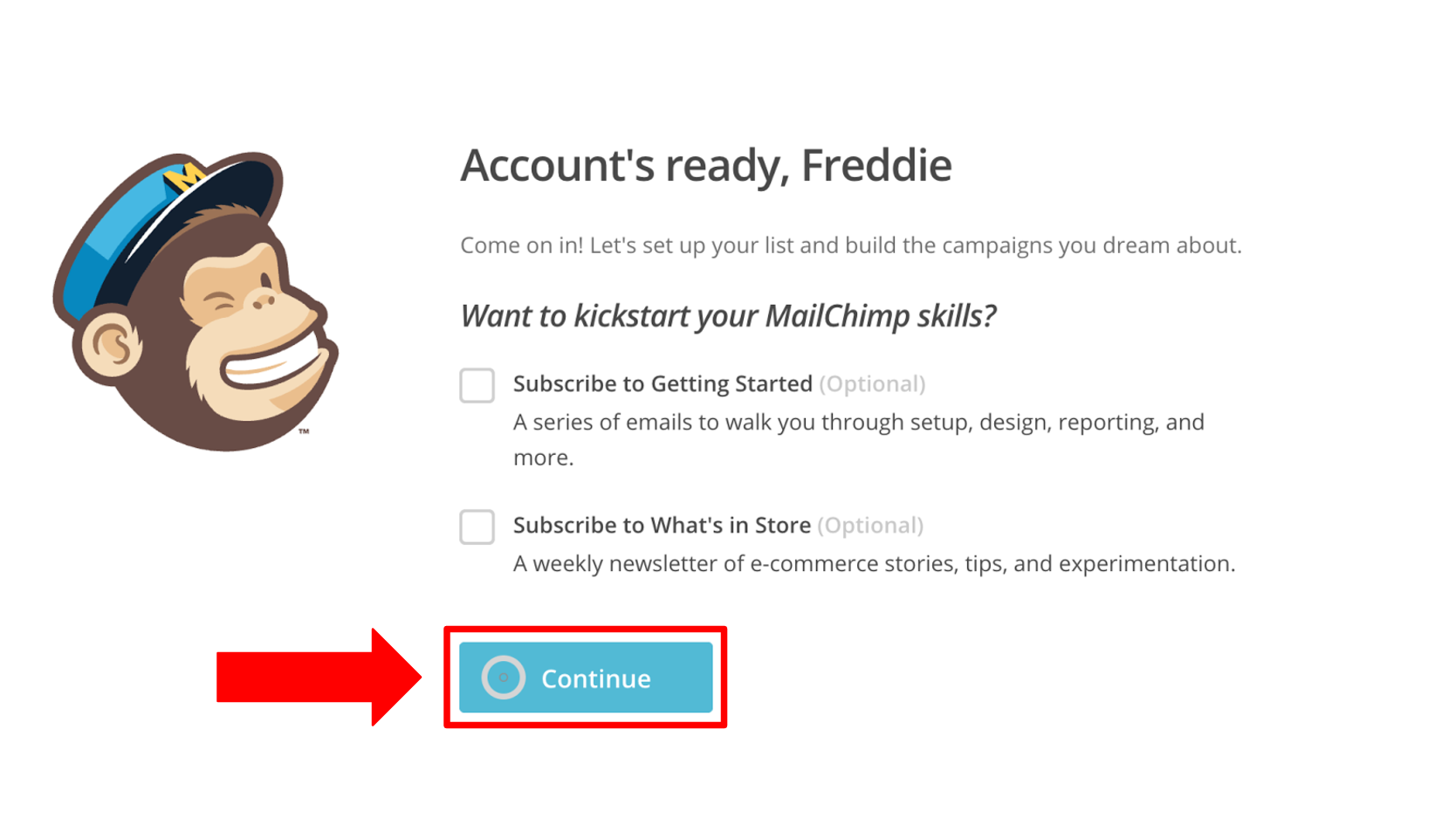
Task: Click the "Subscribe to Getting Started" label
Action: (x=663, y=384)
